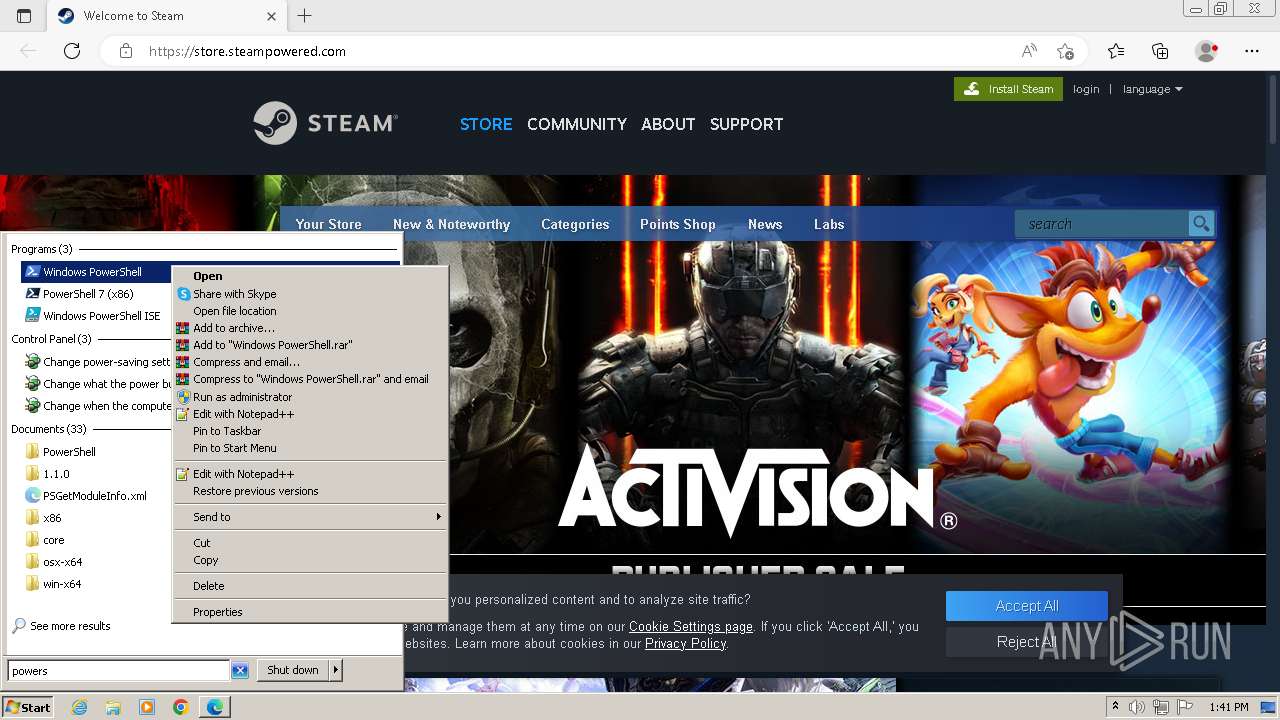Viewport: 1280px width, 720px height.
Task: Expand the Send to submenu
Action: [310, 517]
